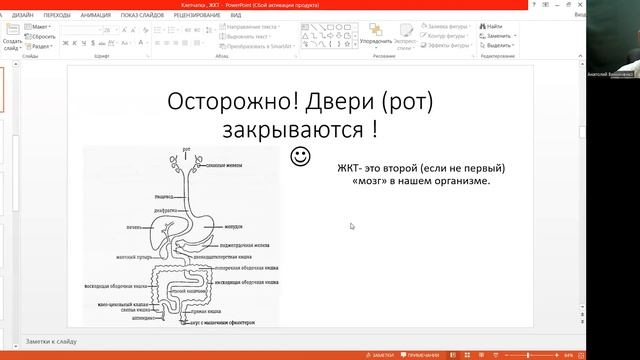
Task: Toggle text shadow (S) formatting
Action: tap(93, 43)
